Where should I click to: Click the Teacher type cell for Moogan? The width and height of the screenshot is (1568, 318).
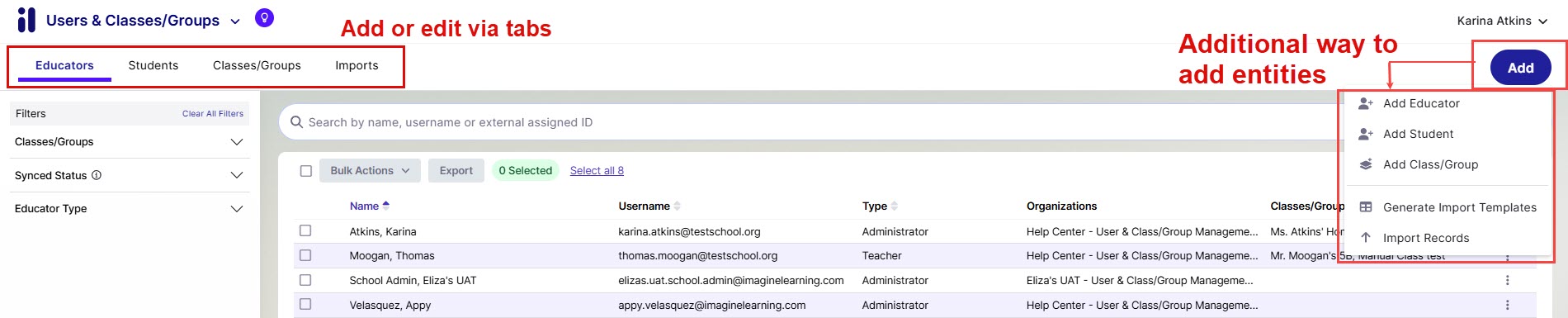point(882,256)
